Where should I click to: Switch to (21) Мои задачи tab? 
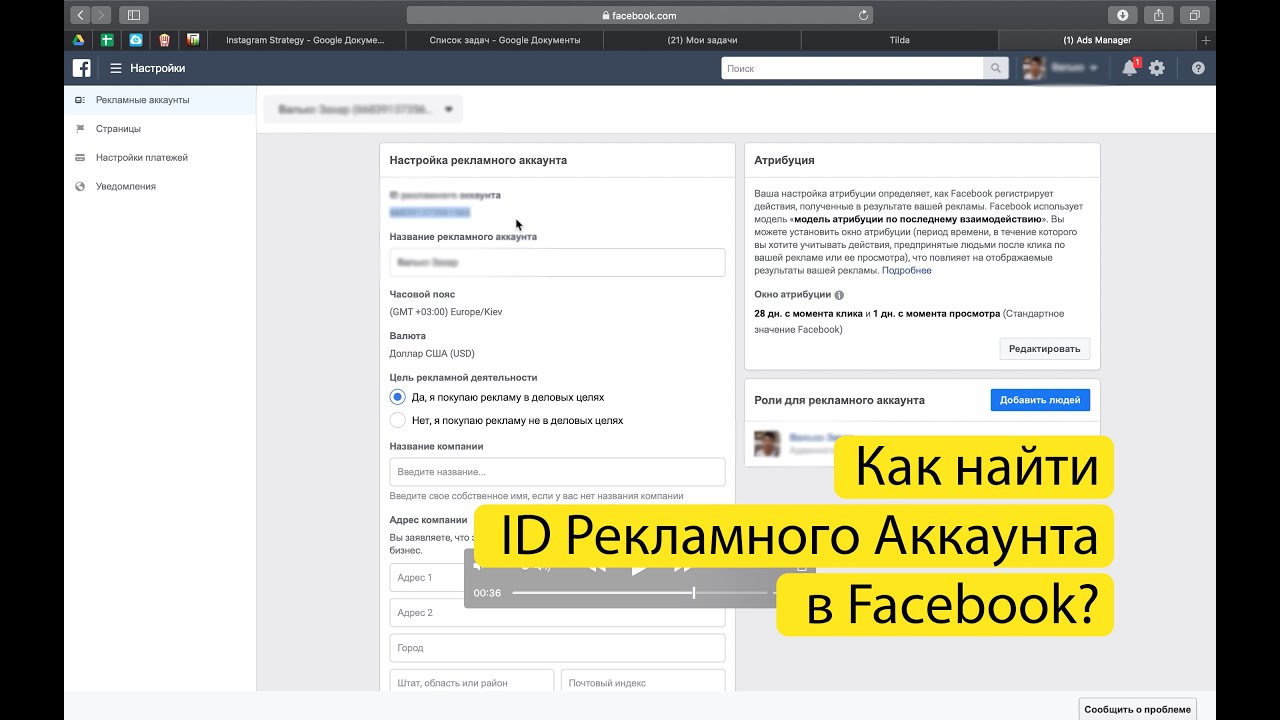point(702,40)
